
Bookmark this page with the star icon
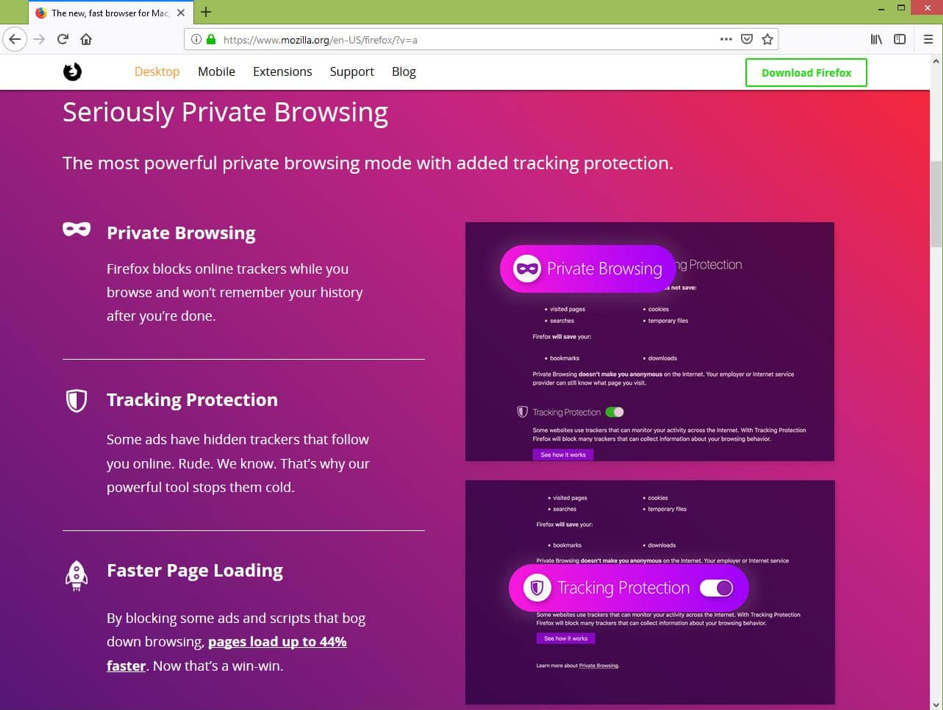[x=767, y=38]
